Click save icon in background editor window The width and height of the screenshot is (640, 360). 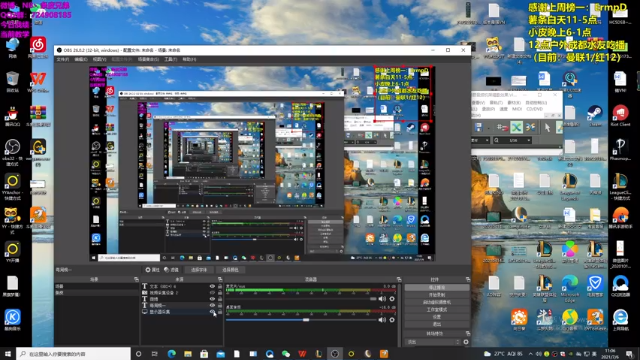tap(478, 127)
